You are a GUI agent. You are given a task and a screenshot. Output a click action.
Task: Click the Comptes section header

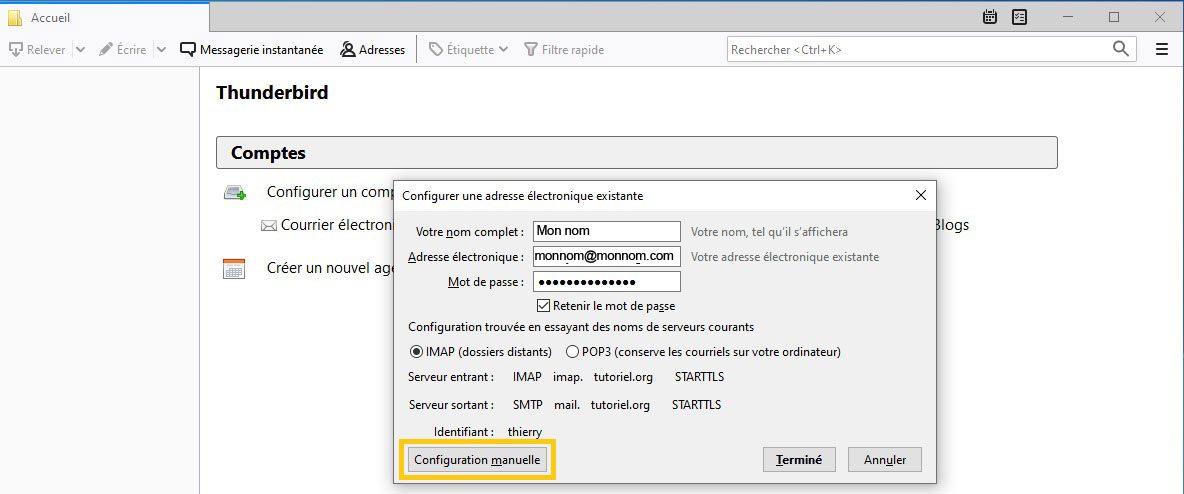pyautogui.click(x=637, y=153)
